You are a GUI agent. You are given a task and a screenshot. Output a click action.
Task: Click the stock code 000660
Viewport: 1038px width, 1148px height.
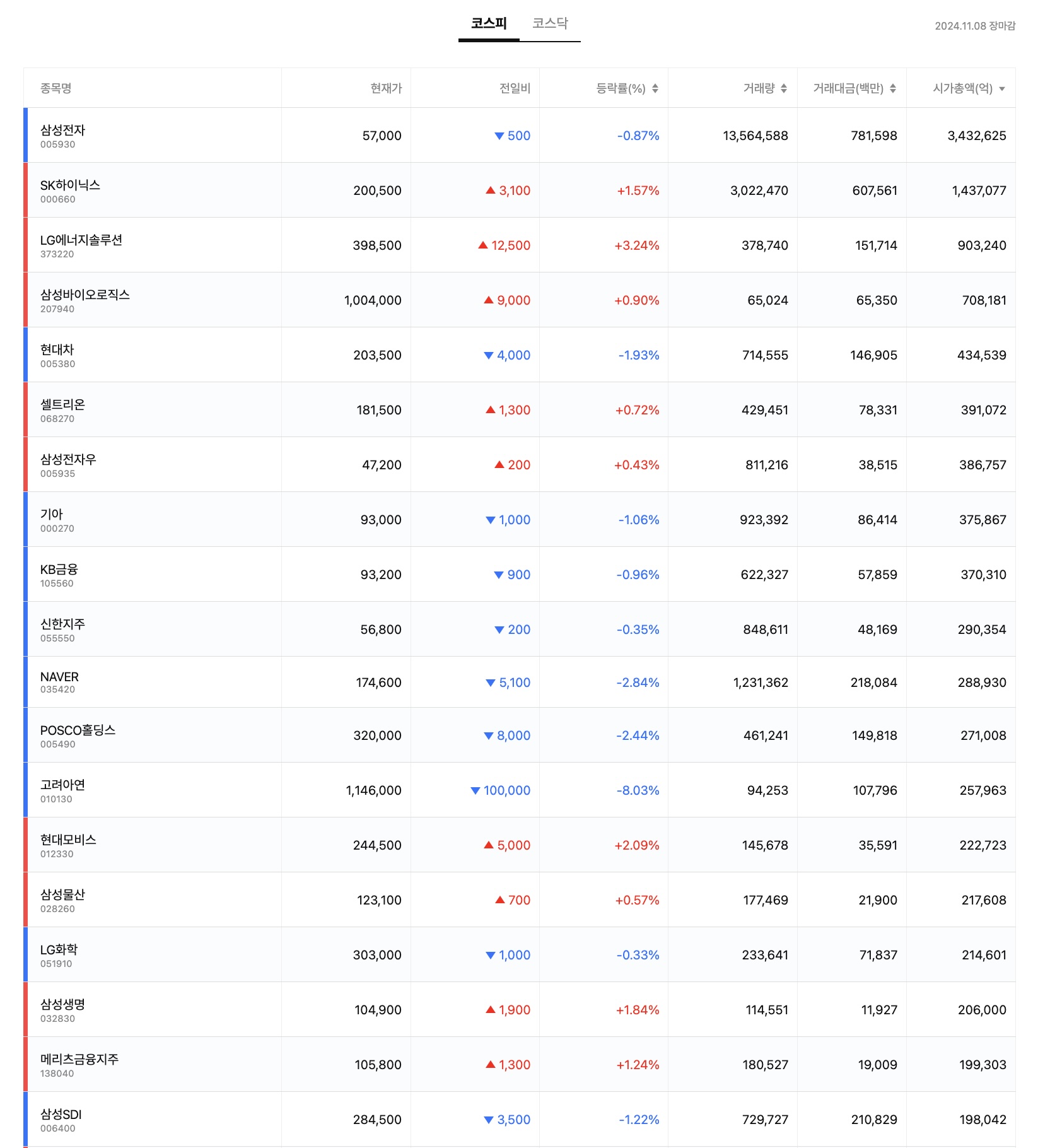58,199
